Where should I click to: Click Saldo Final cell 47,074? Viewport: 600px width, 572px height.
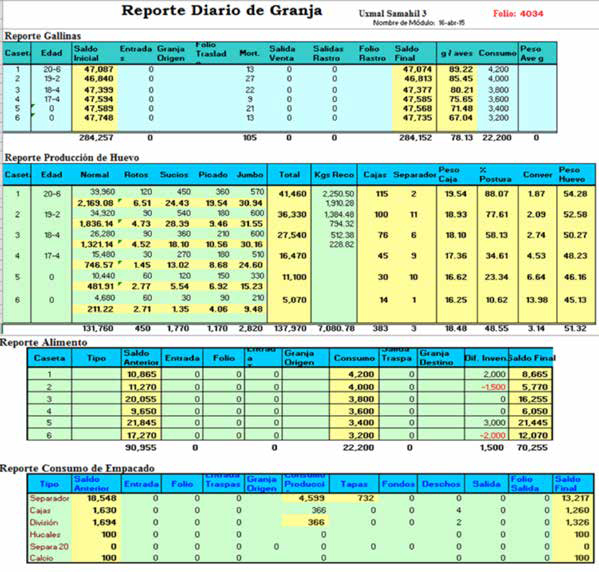click(417, 69)
